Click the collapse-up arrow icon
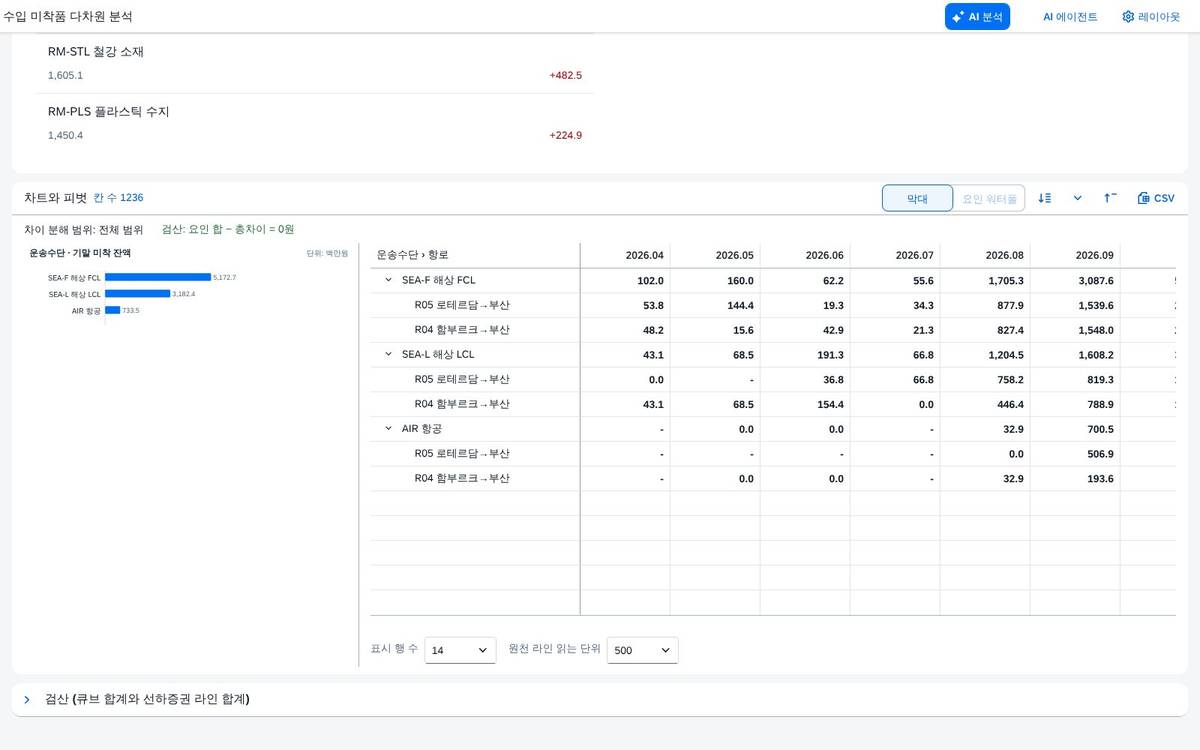The image size is (1200, 750). (x=1110, y=198)
